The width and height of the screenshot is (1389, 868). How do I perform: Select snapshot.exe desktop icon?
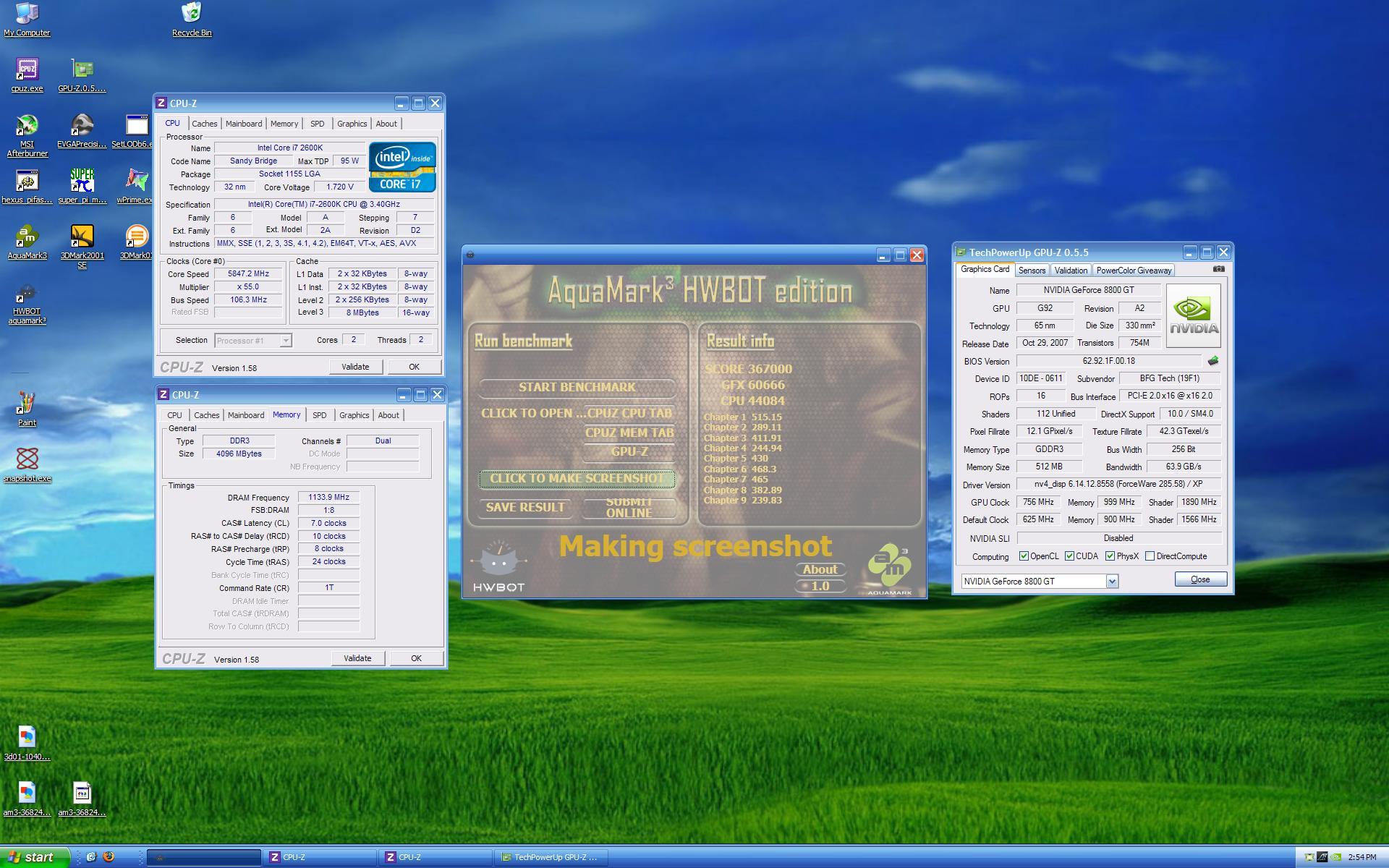[27, 465]
